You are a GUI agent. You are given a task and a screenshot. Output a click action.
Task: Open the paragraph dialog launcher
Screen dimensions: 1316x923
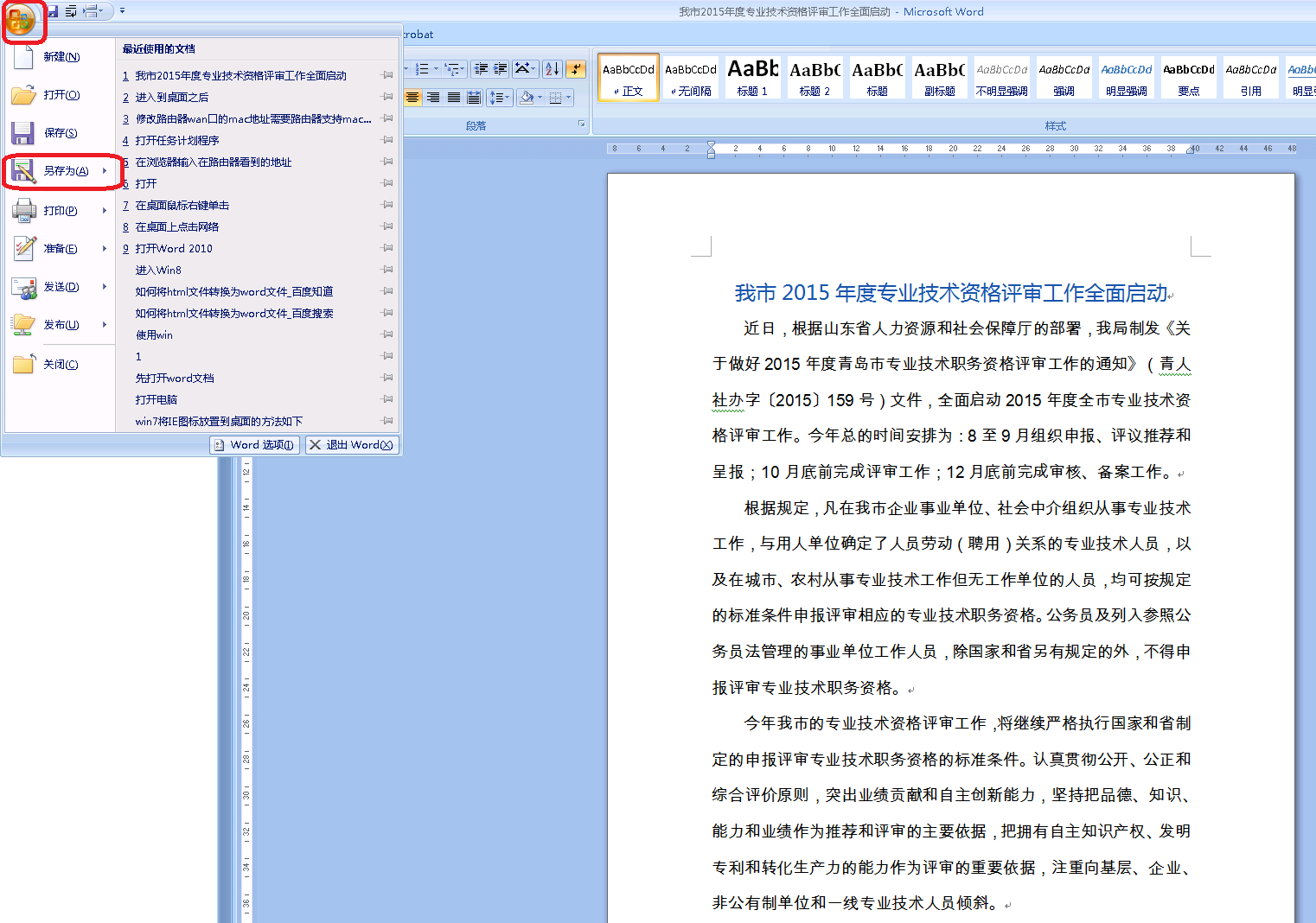pos(582,124)
